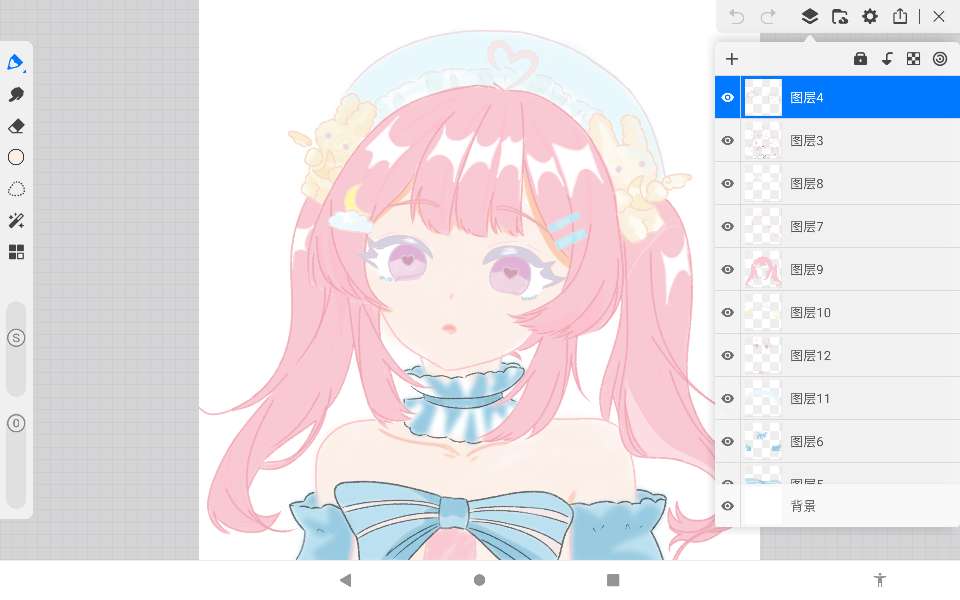Viewport: 960px width, 600px height.
Task: Toggle visibility of layer 图层9
Action: click(x=728, y=270)
